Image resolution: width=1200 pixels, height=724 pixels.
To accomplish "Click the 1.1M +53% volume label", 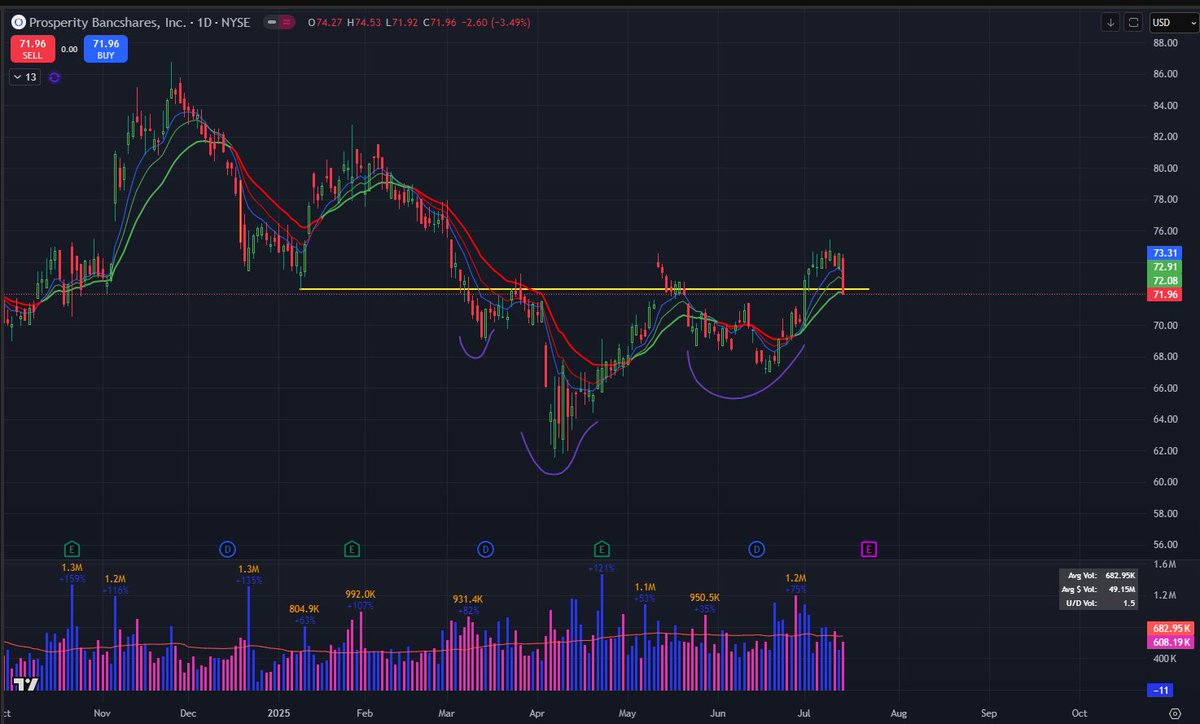I will [x=645, y=592].
